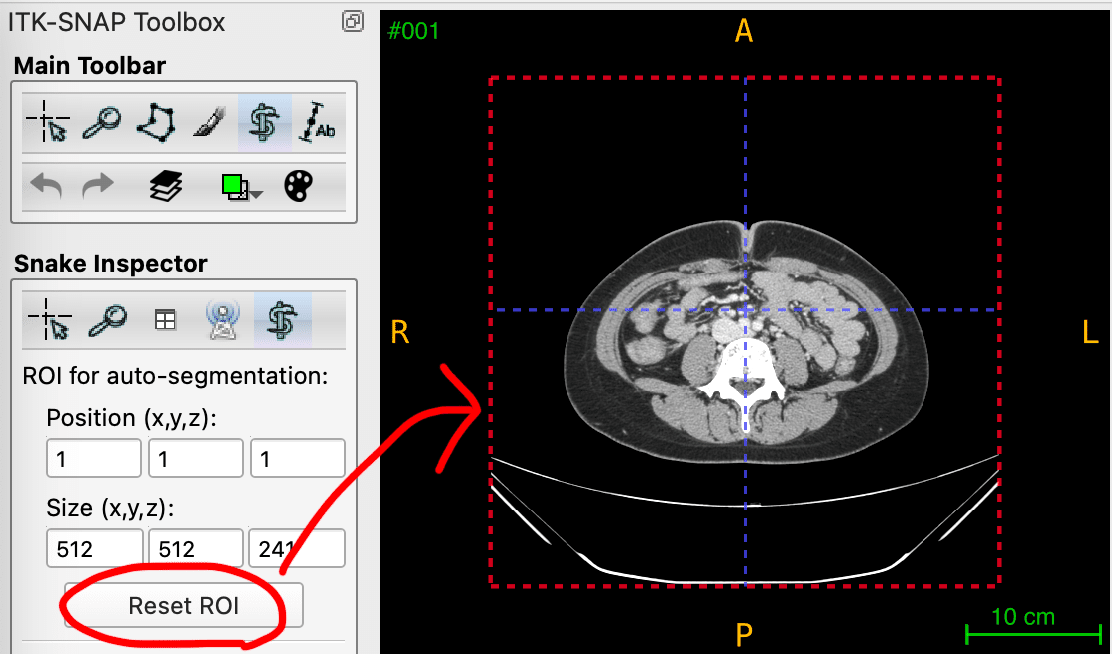Select the Polygon tool
The width and height of the screenshot is (1112, 654).
point(156,123)
